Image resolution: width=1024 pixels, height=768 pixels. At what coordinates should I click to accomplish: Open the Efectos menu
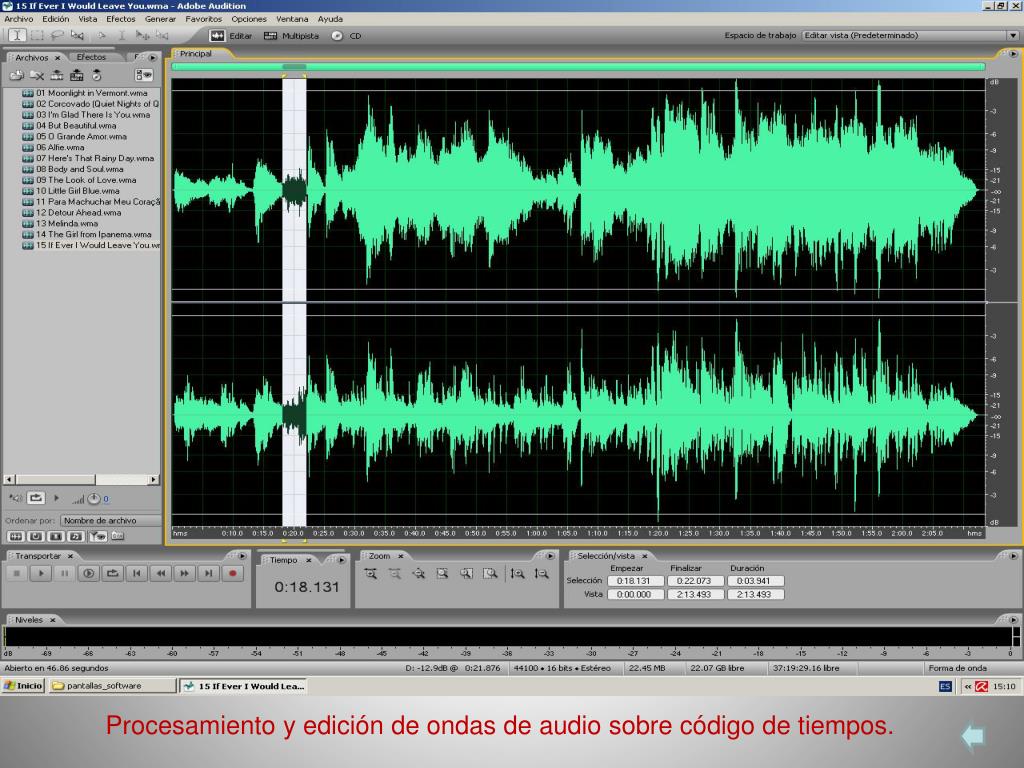tap(121, 19)
